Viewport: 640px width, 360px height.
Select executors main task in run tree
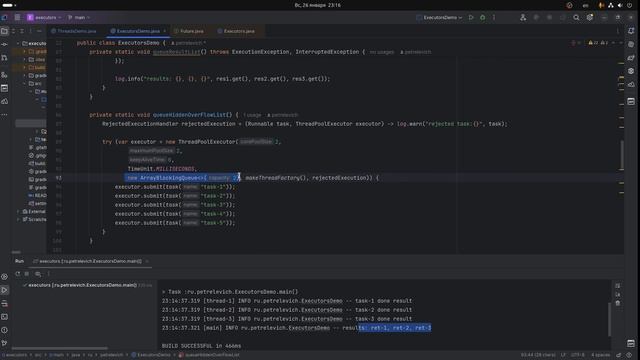pyautogui.click(x=82, y=285)
